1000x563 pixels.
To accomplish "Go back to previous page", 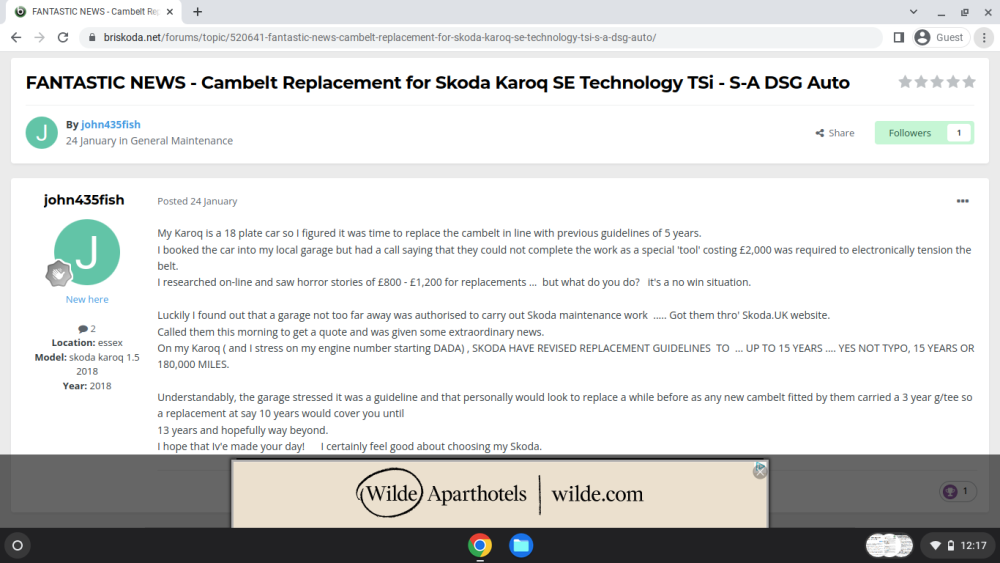I will [x=16, y=38].
